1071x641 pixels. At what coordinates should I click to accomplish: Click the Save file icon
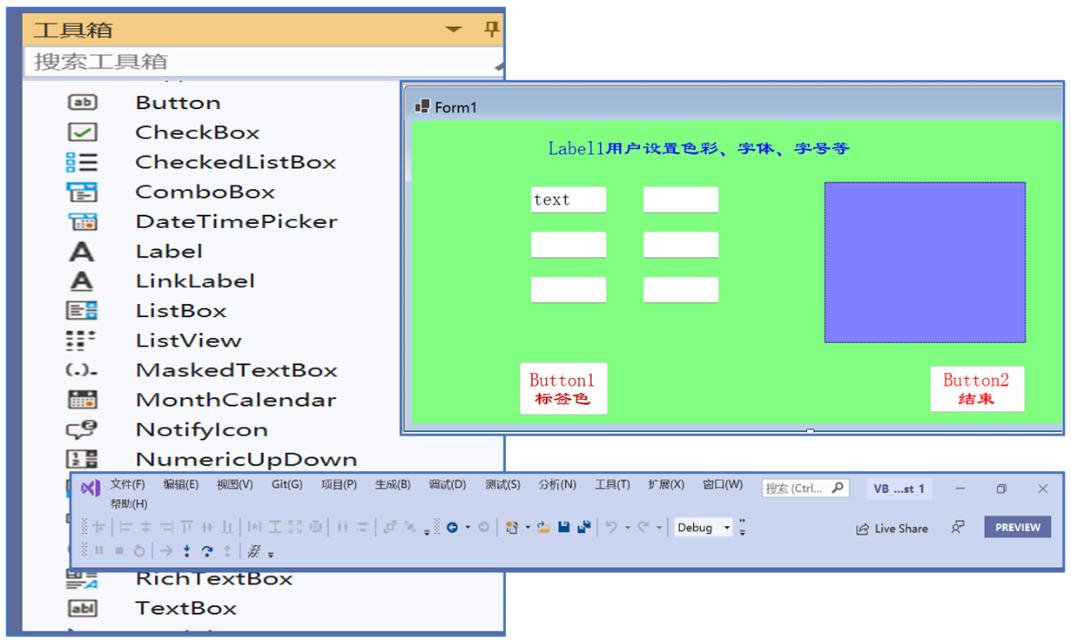[564, 527]
